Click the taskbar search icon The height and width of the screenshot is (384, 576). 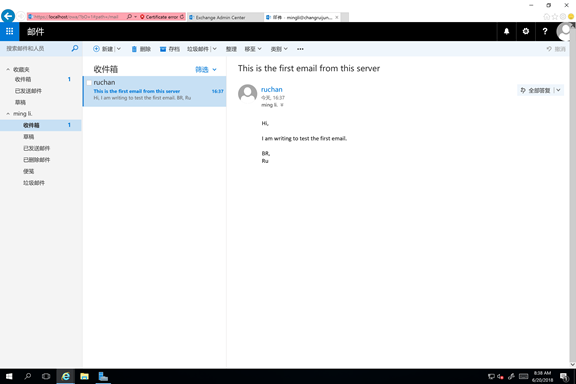pyautogui.click(x=28, y=376)
